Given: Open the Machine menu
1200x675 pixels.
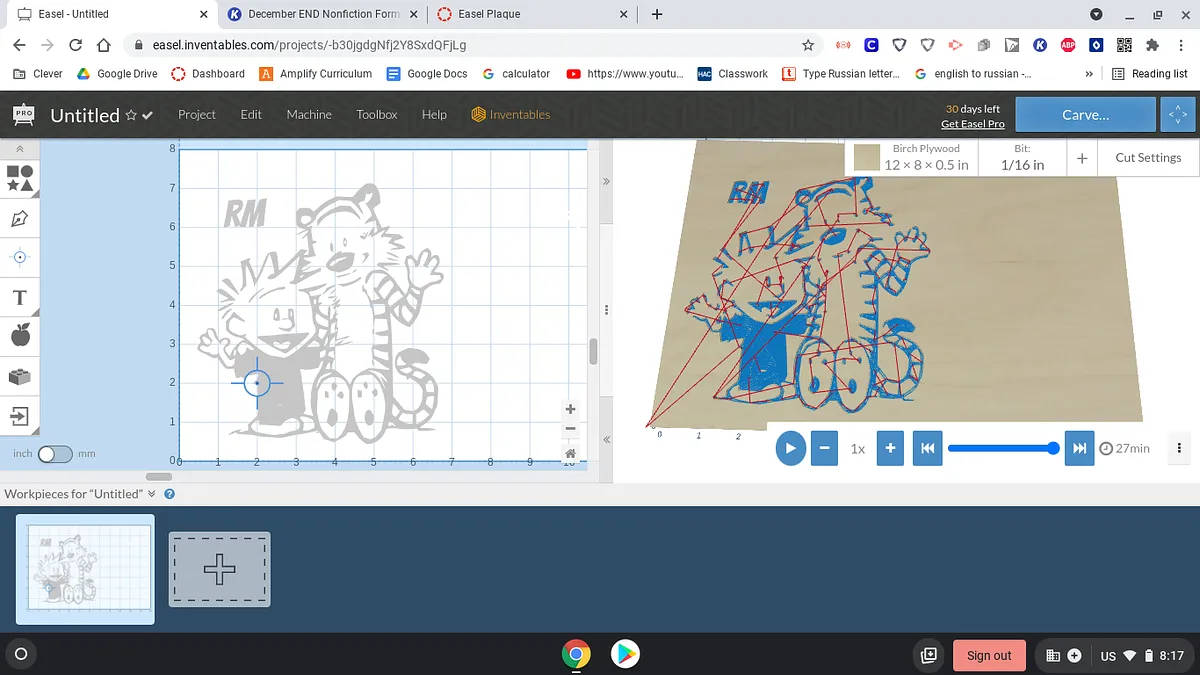Looking at the screenshot, I should tap(309, 114).
